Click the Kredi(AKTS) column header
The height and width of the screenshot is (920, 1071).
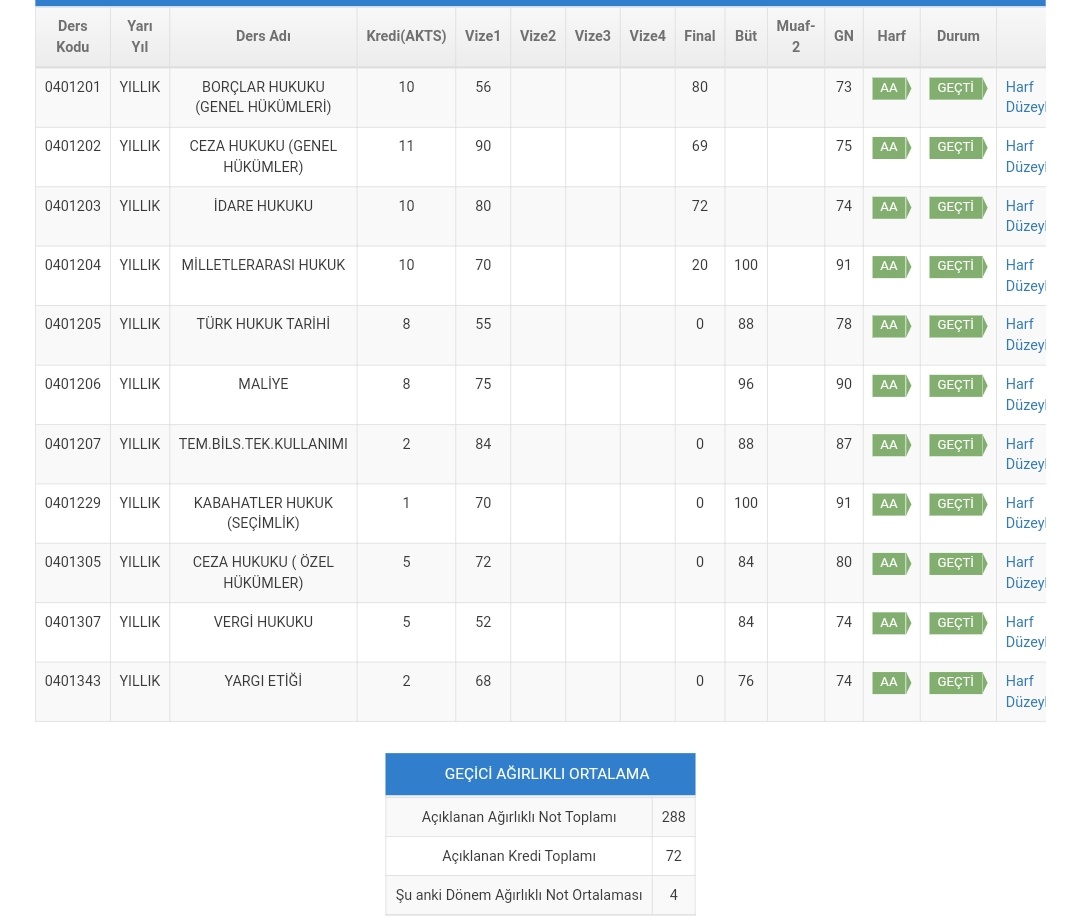406,36
